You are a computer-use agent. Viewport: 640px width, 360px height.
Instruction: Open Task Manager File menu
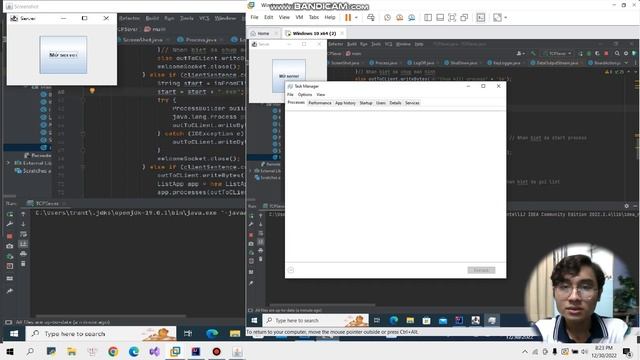290,94
